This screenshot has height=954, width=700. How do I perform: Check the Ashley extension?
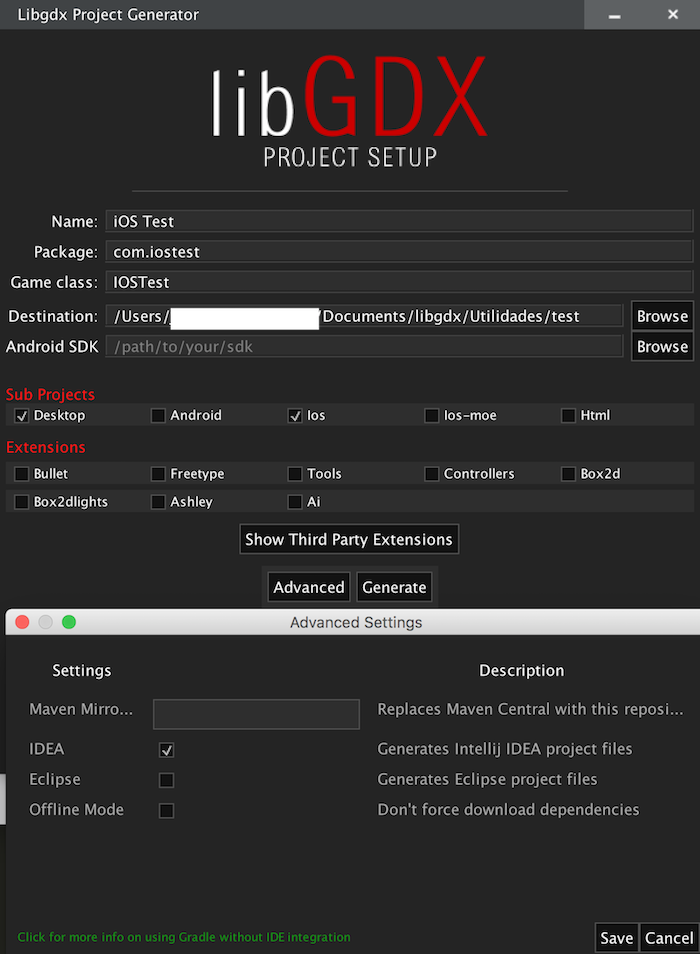pos(158,502)
